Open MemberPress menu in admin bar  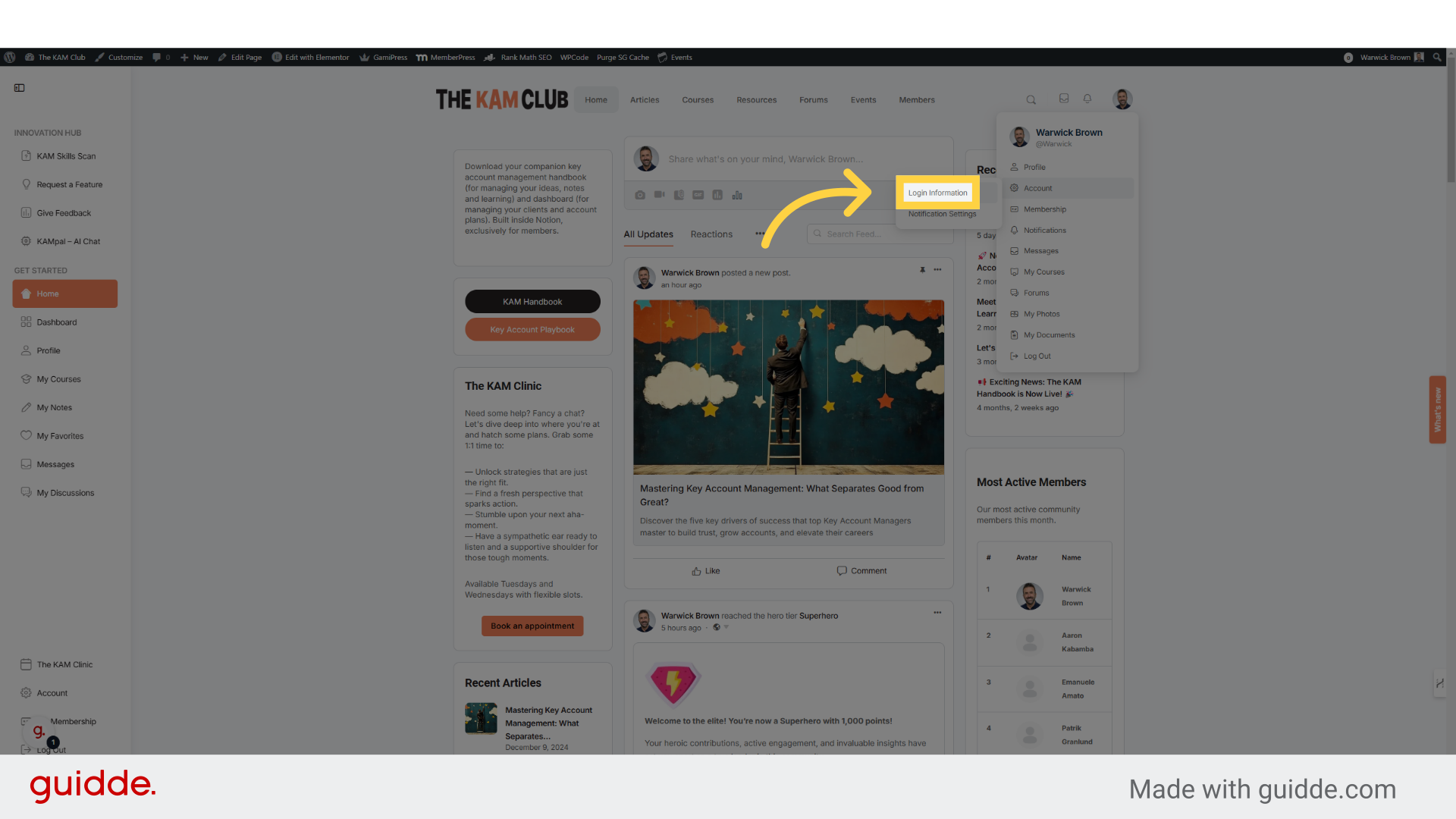coord(446,57)
